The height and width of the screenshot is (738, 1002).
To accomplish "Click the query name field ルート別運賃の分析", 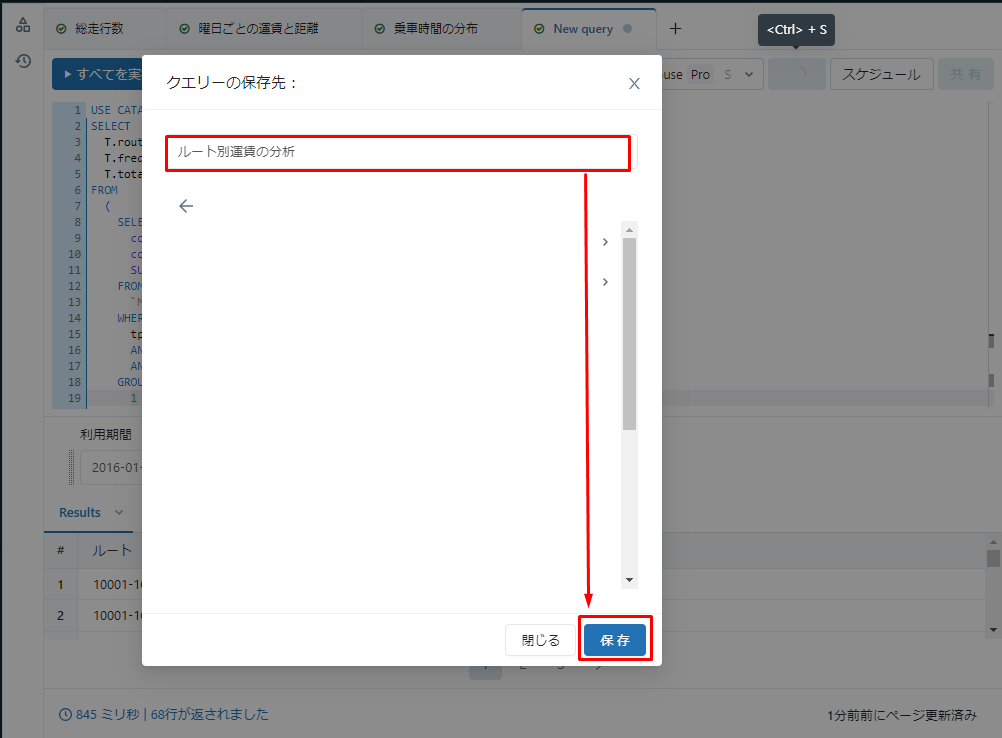I will point(401,152).
